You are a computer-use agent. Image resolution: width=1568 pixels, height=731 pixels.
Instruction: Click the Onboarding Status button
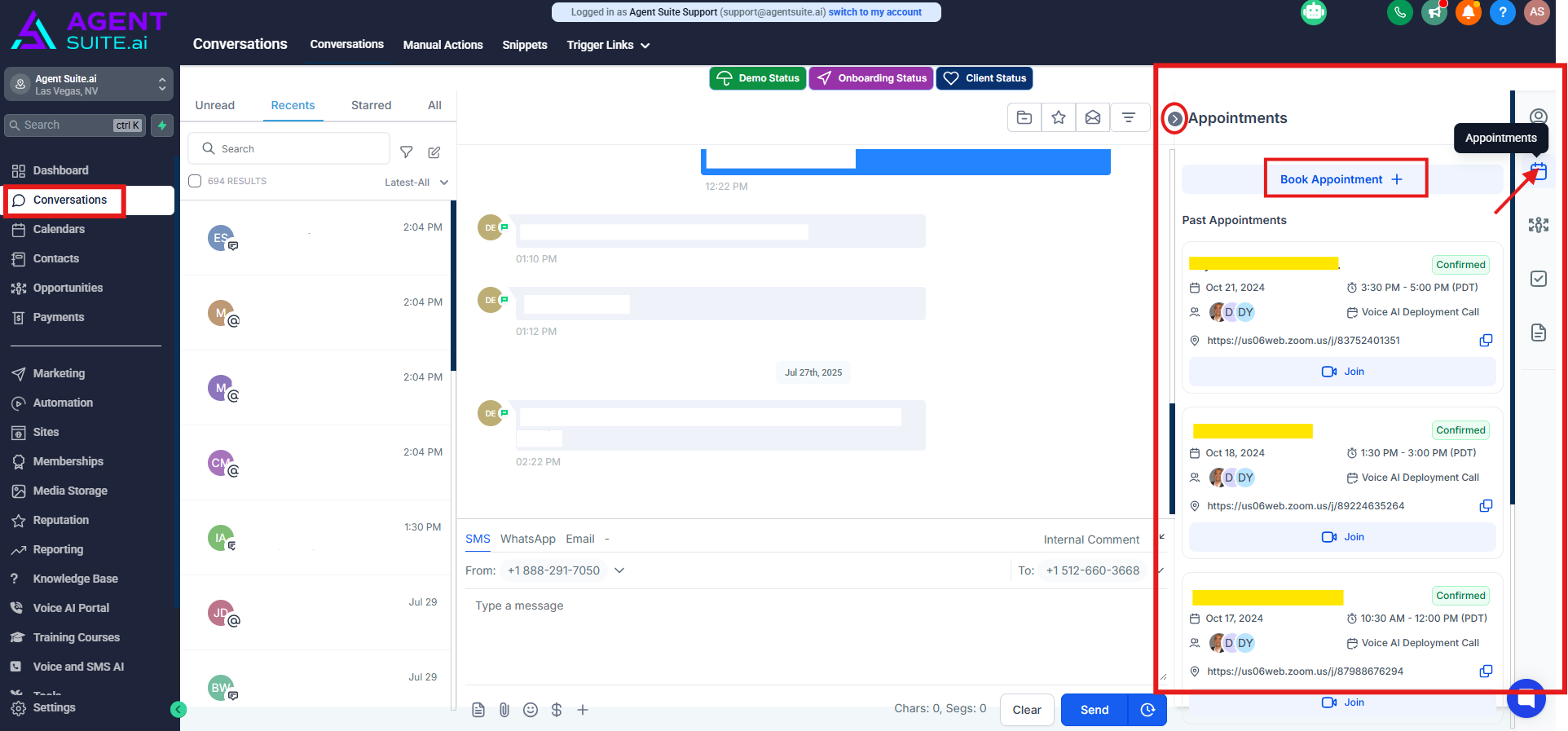(871, 78)
